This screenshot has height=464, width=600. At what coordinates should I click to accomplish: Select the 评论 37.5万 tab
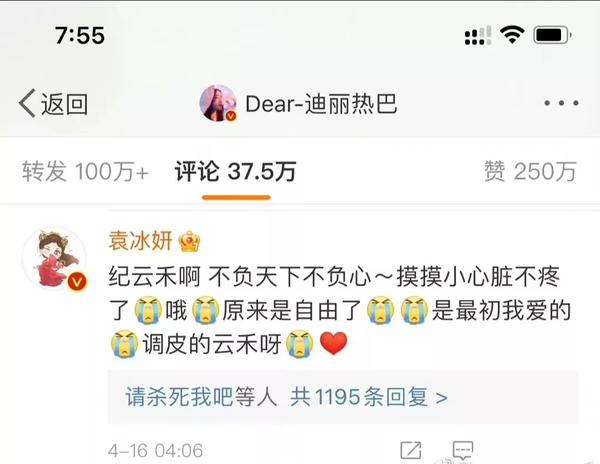(235, 171)
